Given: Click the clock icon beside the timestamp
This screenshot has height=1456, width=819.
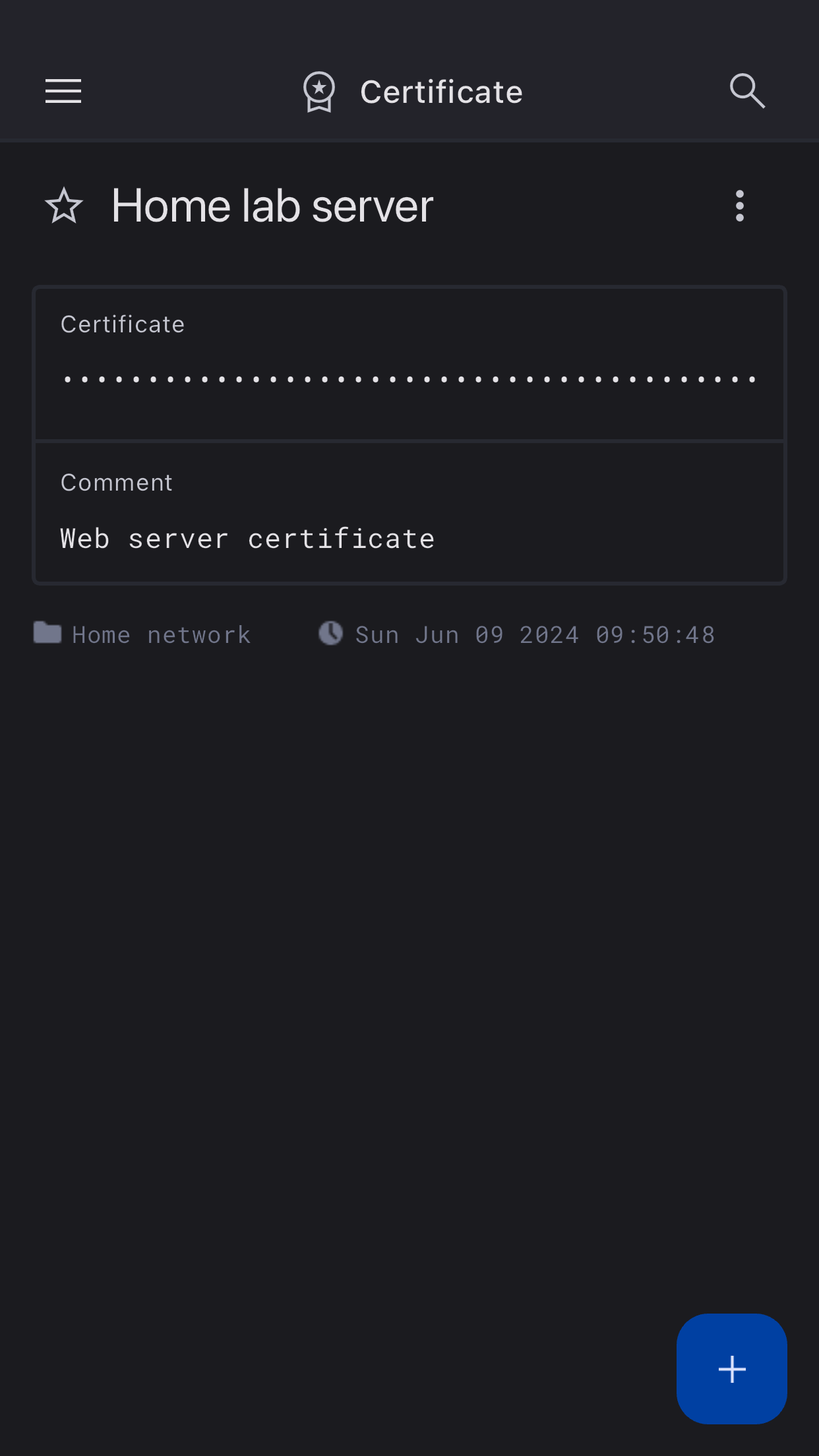Looking at the screenshot, I should (x=330, y=633).
